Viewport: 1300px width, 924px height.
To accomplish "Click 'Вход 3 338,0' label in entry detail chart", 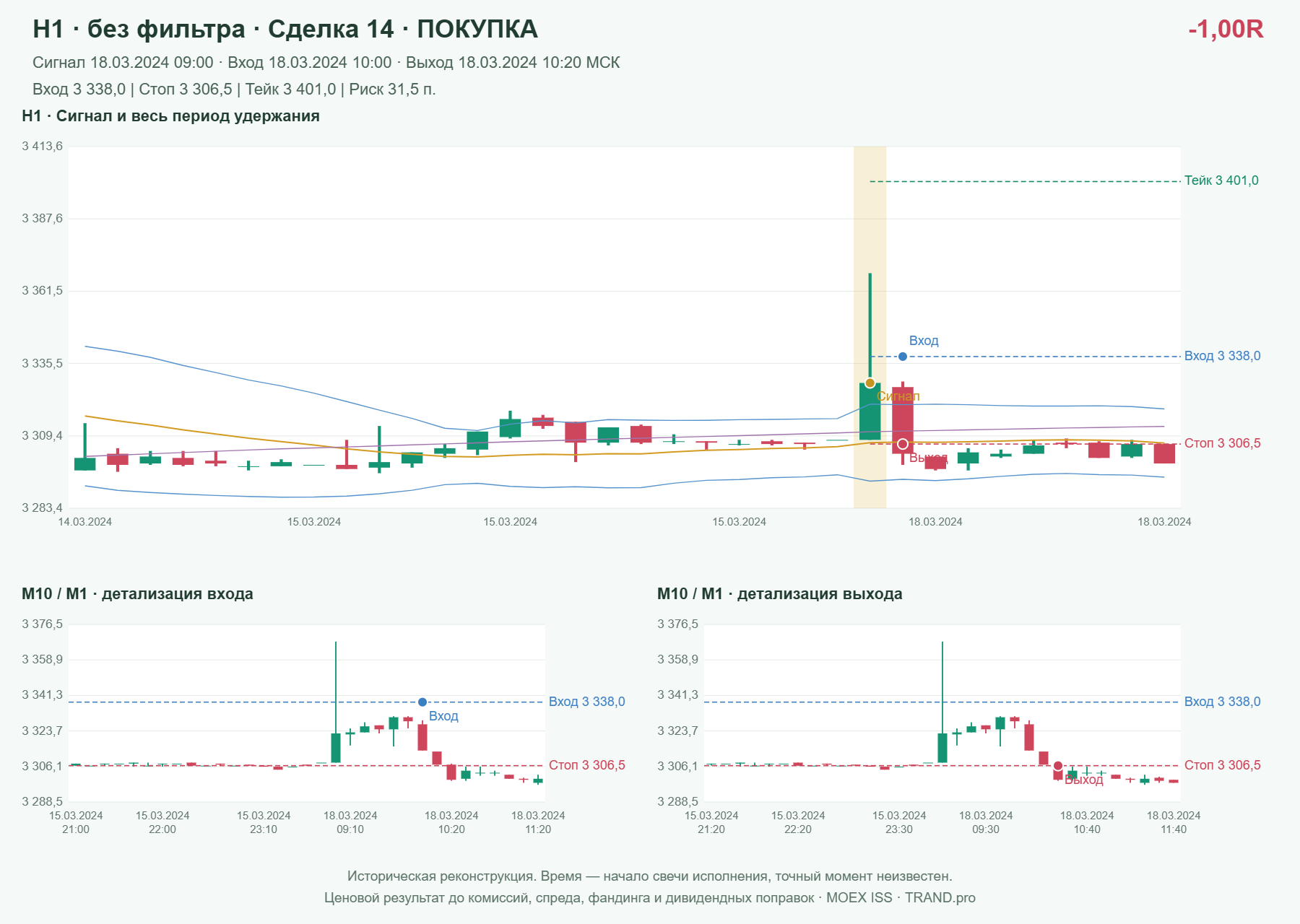I will [x=586, y=702].
